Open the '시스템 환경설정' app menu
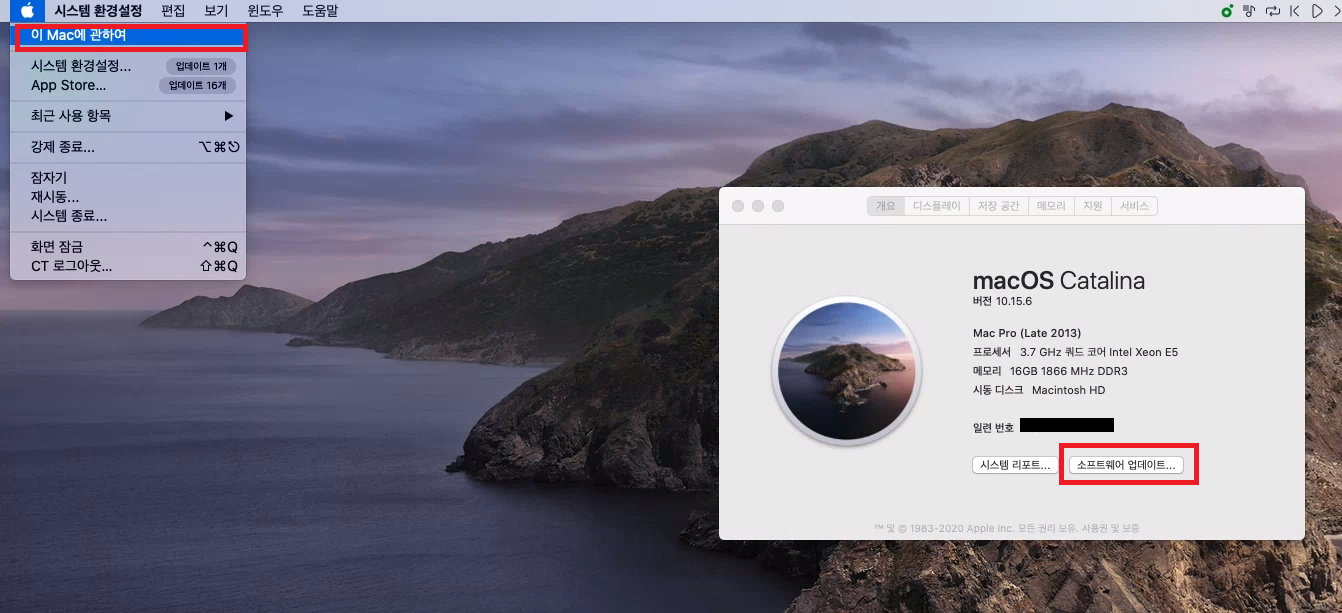The height and width of the screenshot is (613, 1342). pos(98,11)
